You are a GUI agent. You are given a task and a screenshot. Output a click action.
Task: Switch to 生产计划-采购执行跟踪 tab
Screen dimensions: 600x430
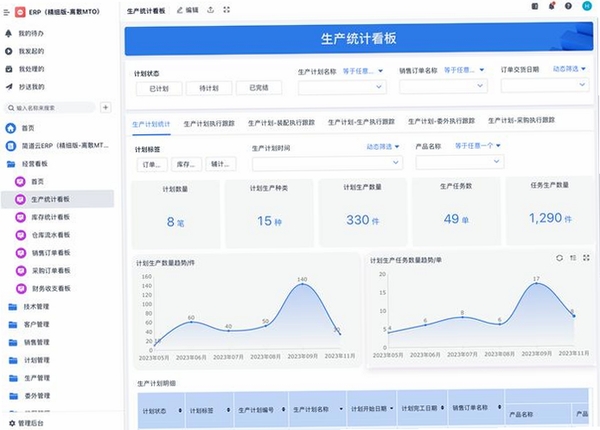(x=521, y=121)
